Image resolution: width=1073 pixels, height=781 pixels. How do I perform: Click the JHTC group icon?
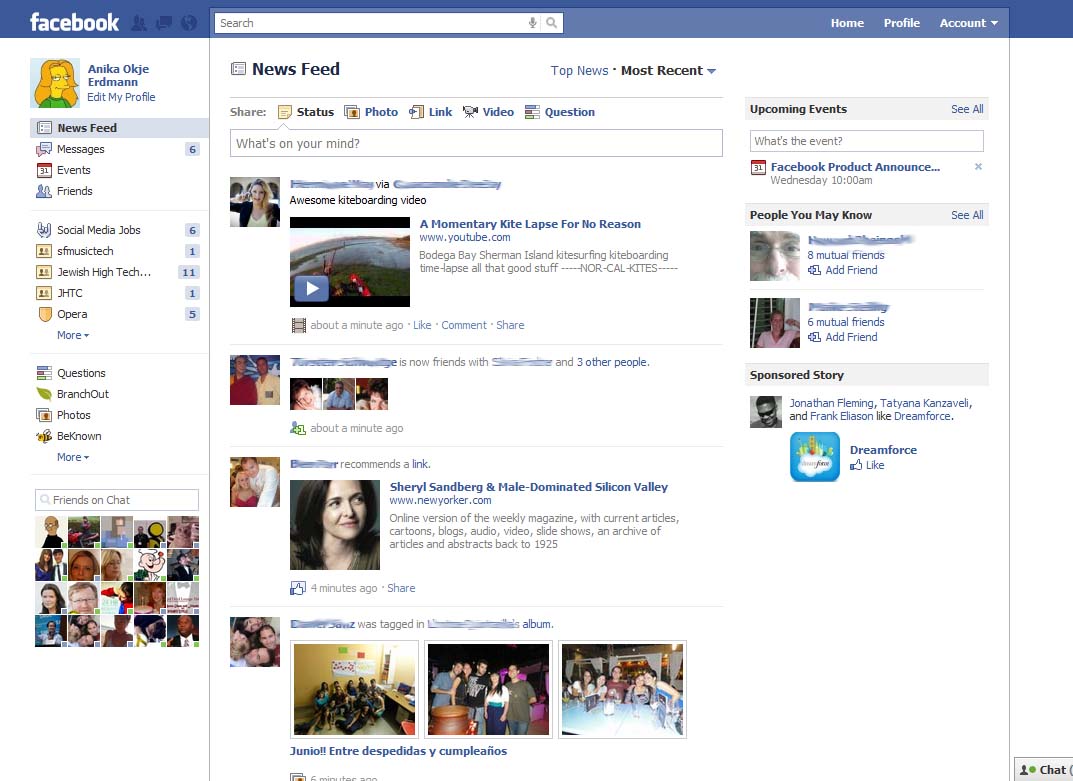point(44,294)
